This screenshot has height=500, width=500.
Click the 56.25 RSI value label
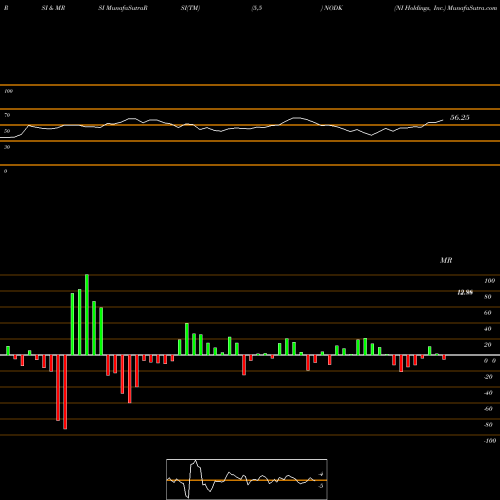(x=460, y=117)
